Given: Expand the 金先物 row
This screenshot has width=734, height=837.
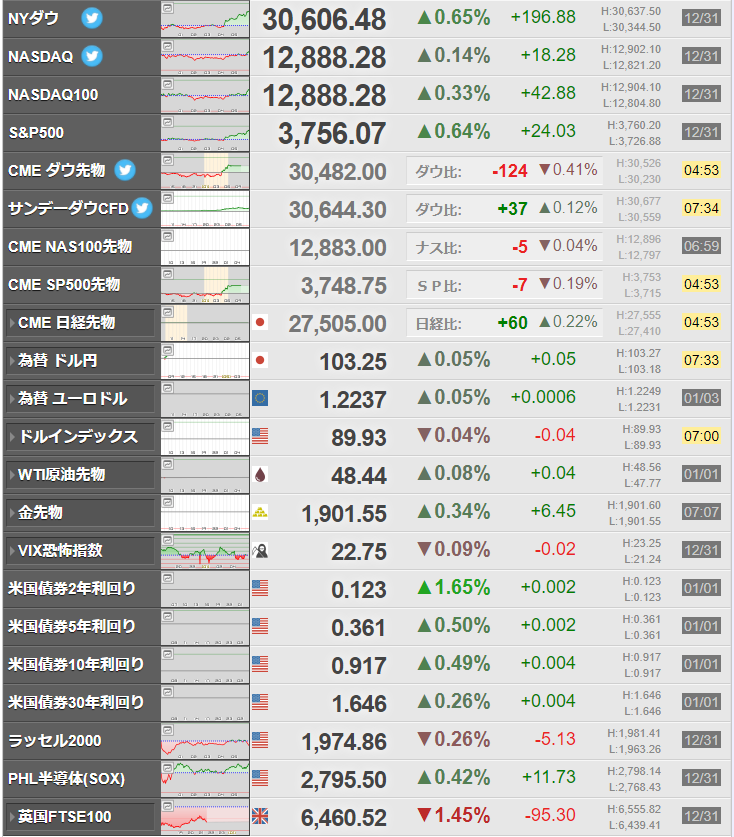Looking at the screenshot, I should pyautogui.click(x=81, y=513).
